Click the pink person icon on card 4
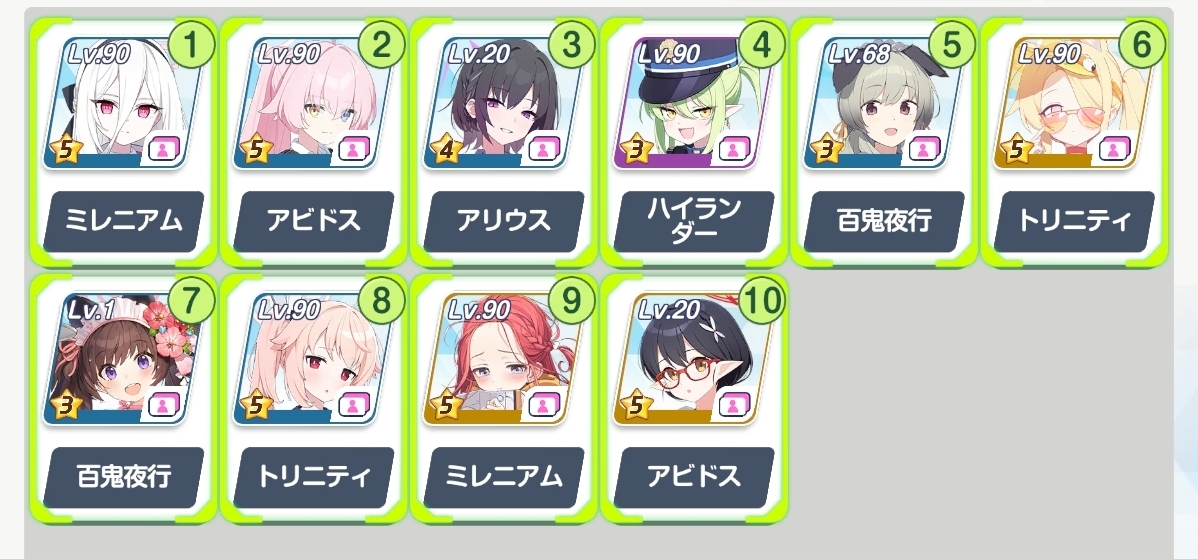 733,148
